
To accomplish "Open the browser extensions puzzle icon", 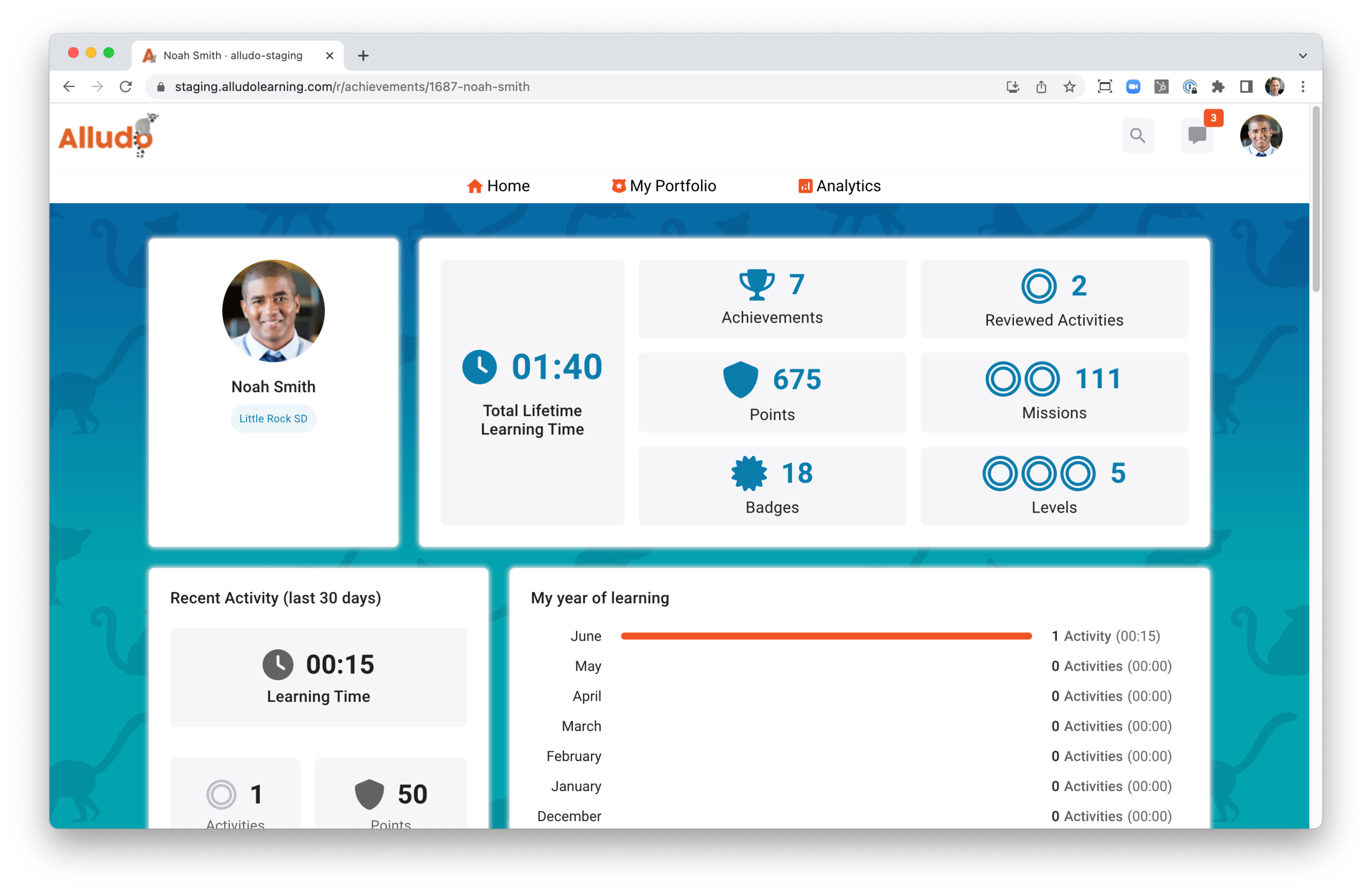I will [1218, 86].
